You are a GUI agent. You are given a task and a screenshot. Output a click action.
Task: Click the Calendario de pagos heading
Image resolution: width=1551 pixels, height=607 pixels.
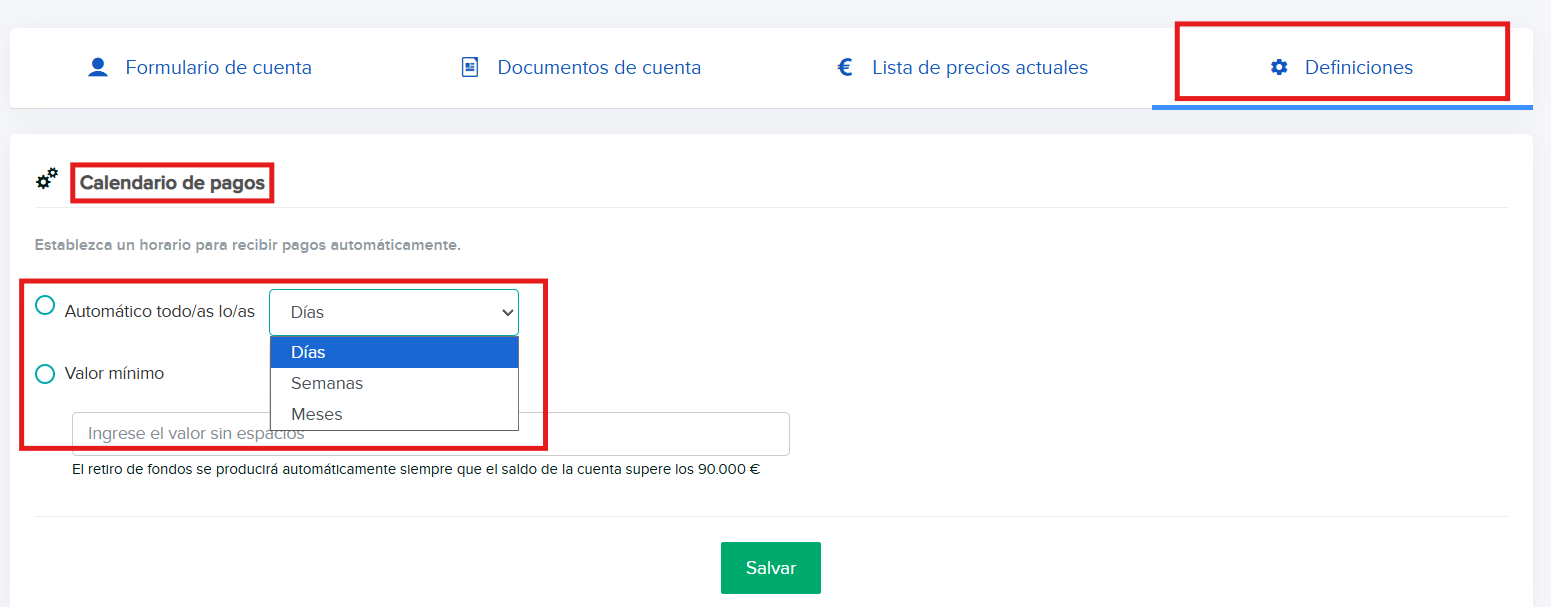coord(172,184)
